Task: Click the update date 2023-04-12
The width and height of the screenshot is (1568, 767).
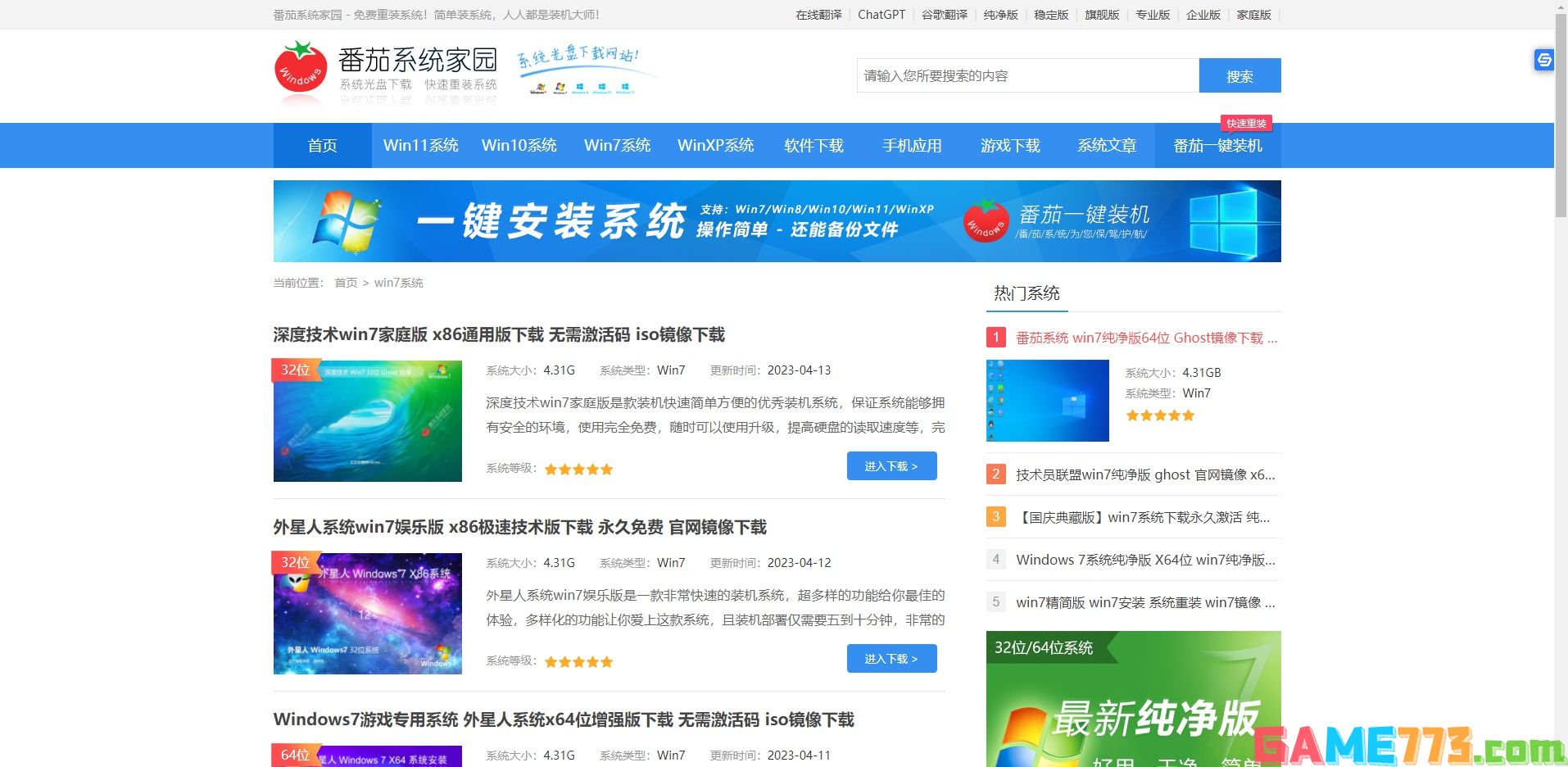Action: click(x=799, y=563)
